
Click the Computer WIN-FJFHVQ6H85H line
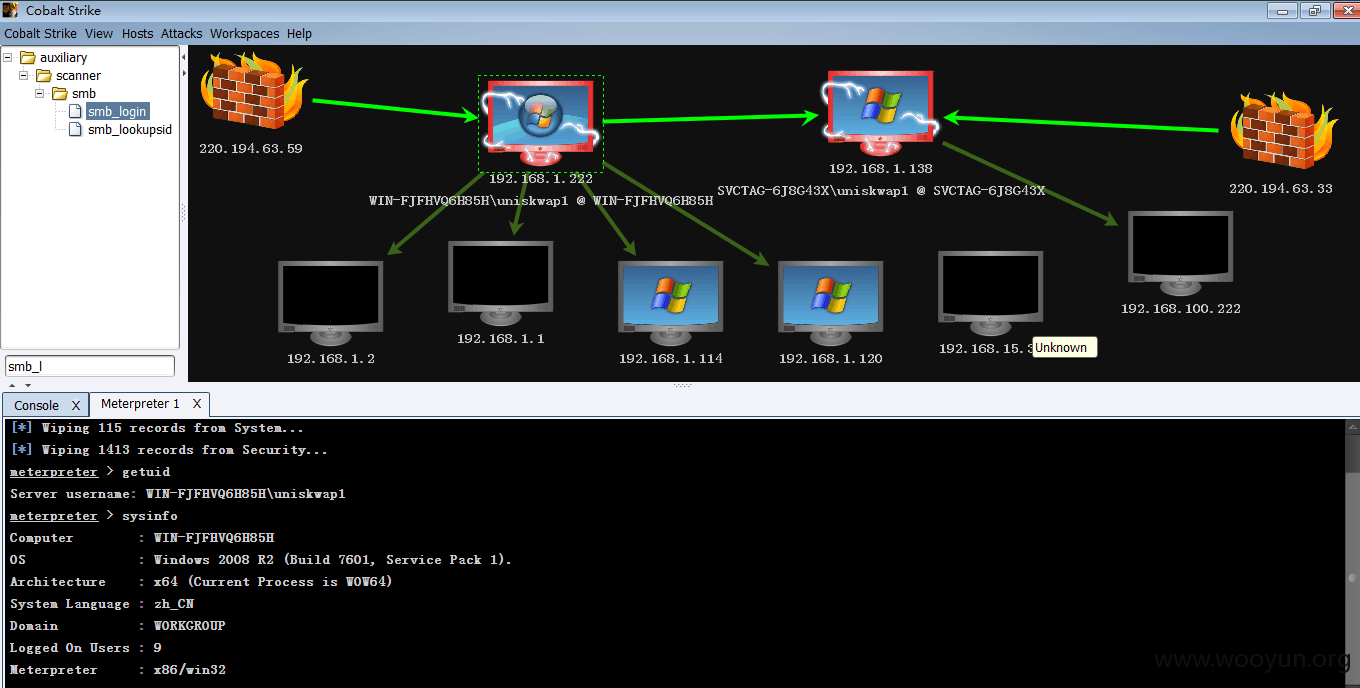(141, 538)
